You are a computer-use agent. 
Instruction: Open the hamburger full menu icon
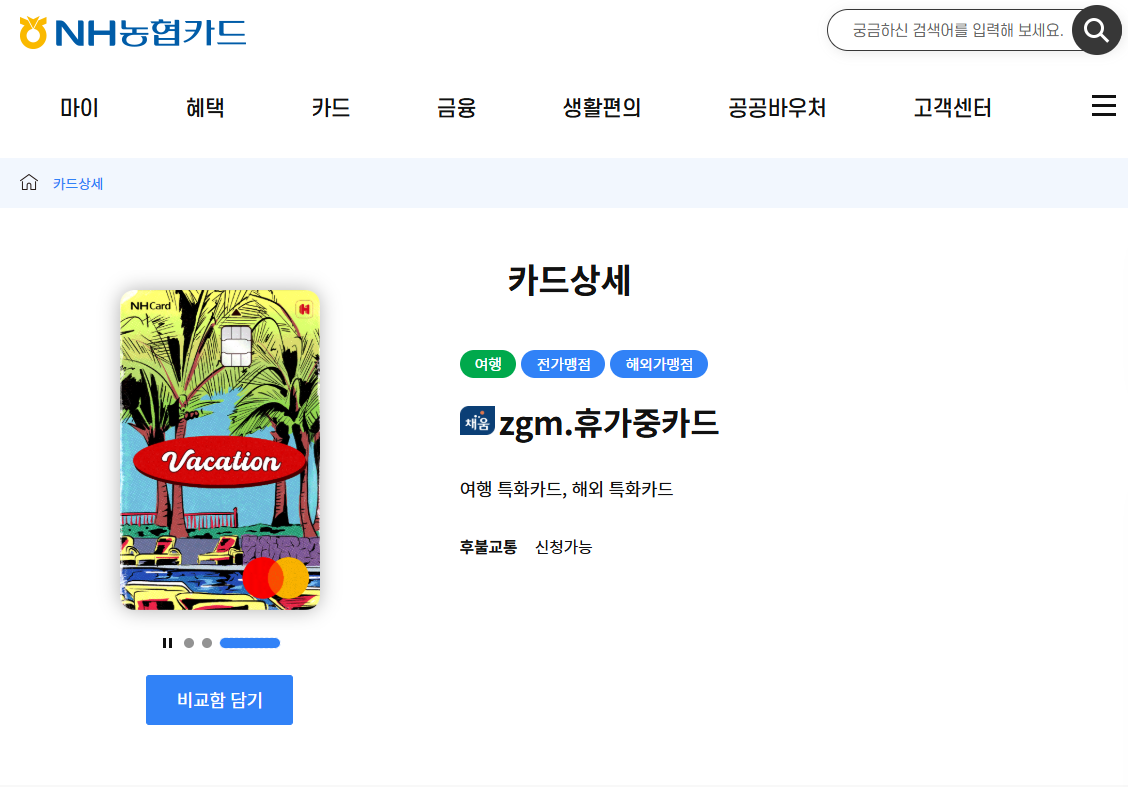tap(1103, 106)
